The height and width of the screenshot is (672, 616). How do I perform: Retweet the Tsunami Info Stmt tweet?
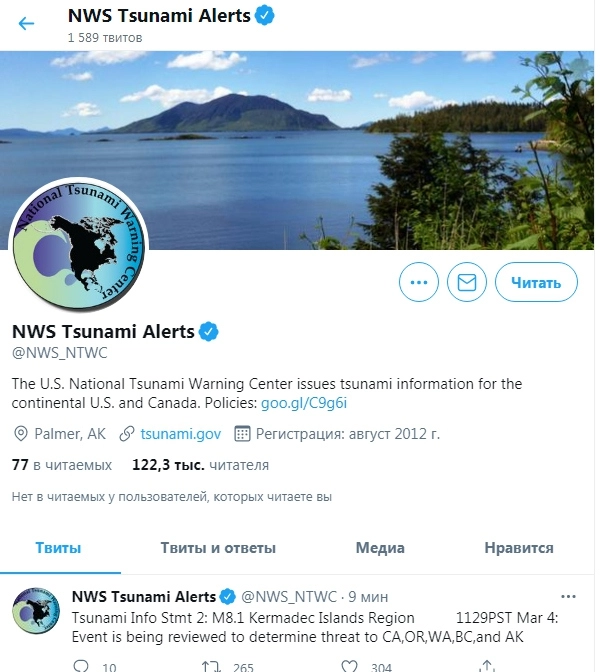pyautogui.click(x=211, y=666)
